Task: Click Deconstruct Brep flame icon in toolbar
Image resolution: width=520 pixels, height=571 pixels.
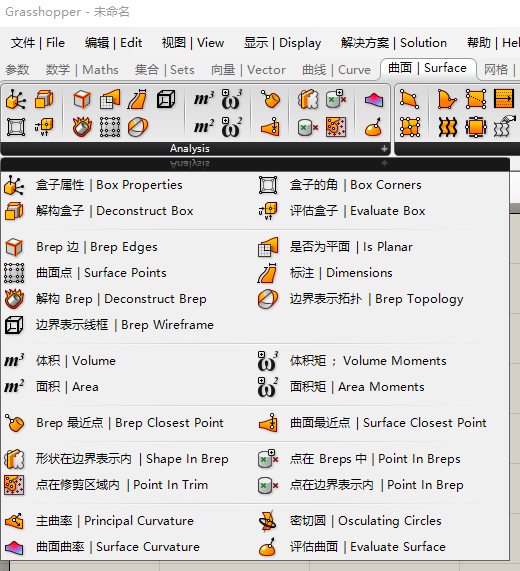Action: [x=82, y=127]
